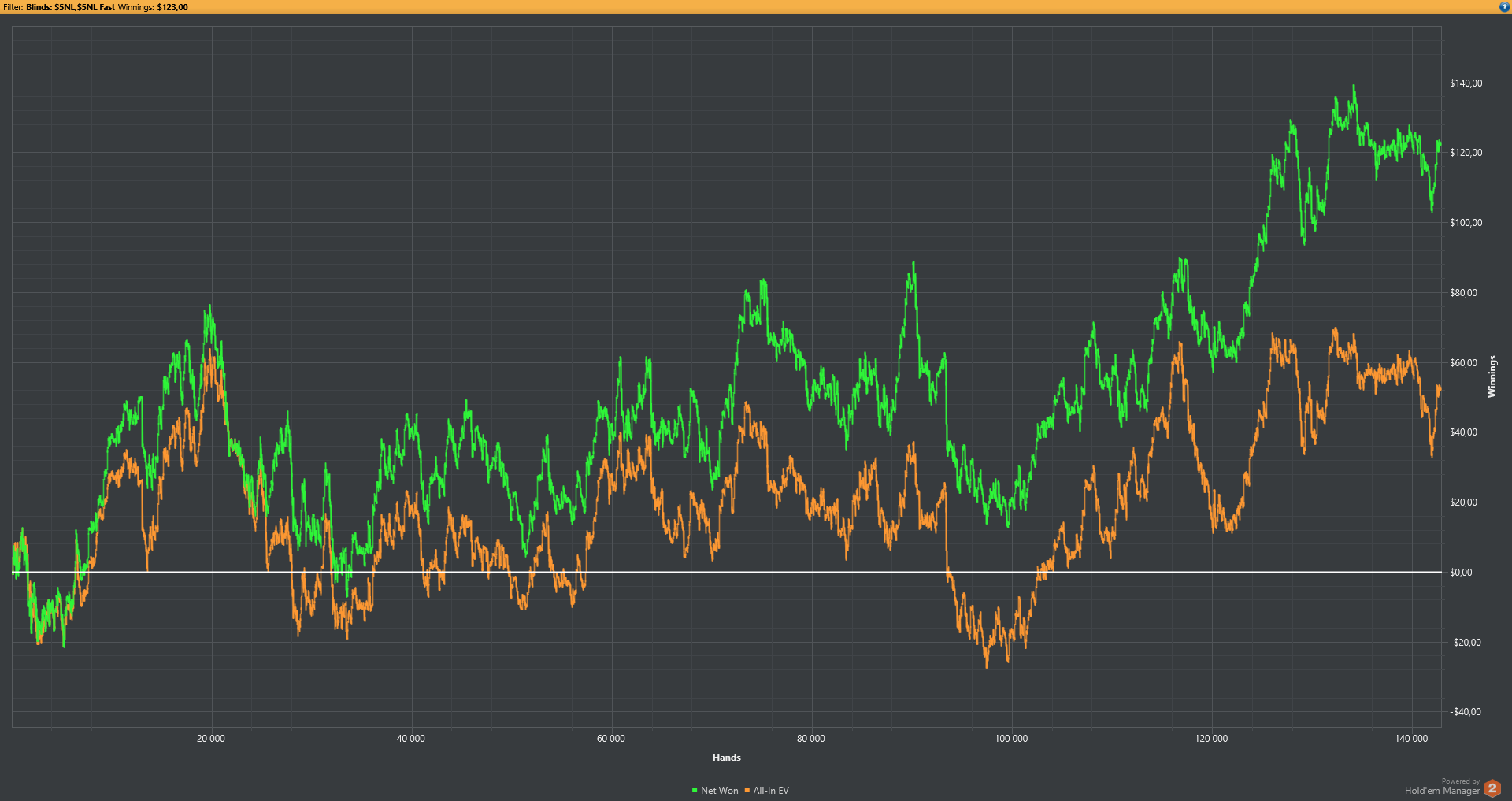Click the vertical Winnings axis title
Screen dimensions: 1512x801
(1492, 376)
